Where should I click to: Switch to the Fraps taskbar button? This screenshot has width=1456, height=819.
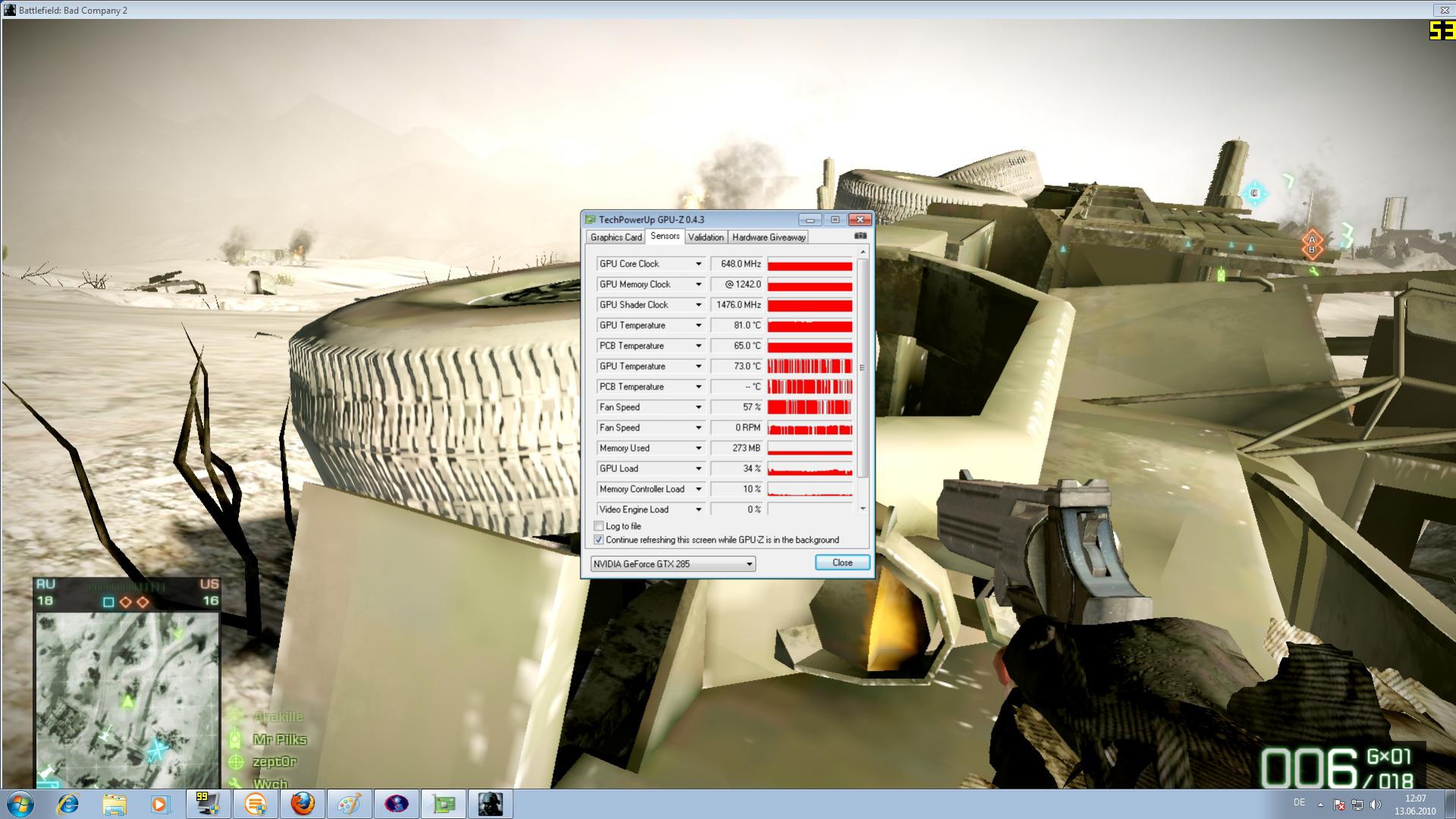(x=208, y=805)
